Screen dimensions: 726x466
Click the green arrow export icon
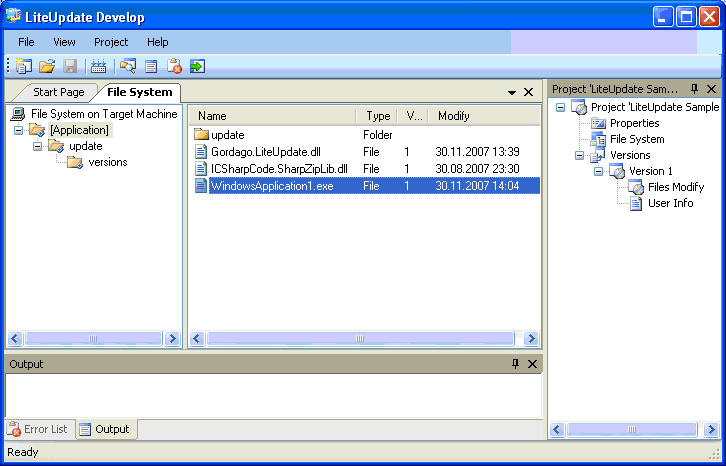point(198,67)
